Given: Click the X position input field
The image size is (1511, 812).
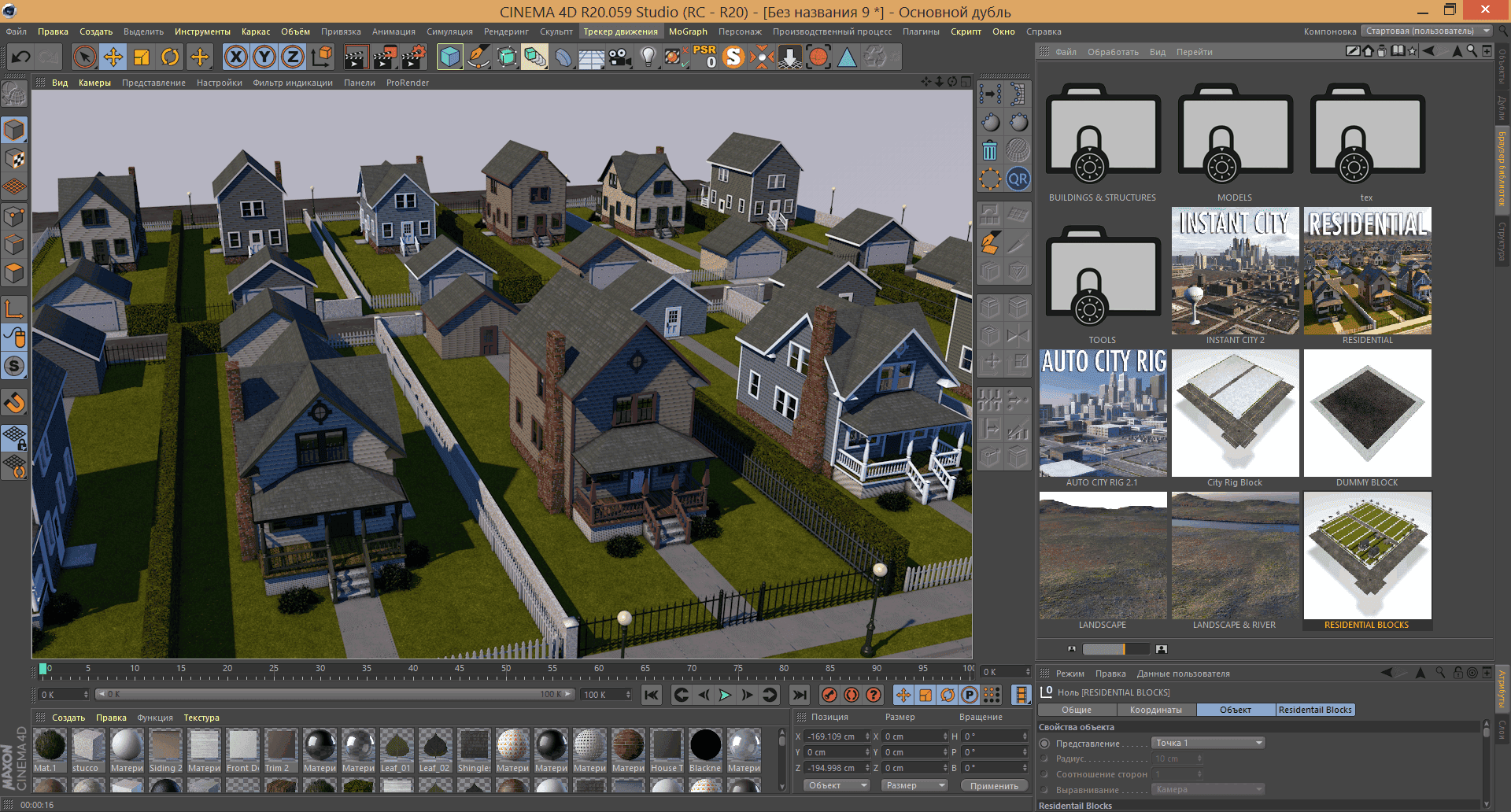Looking at the screenshot, I should pos(838,736).
